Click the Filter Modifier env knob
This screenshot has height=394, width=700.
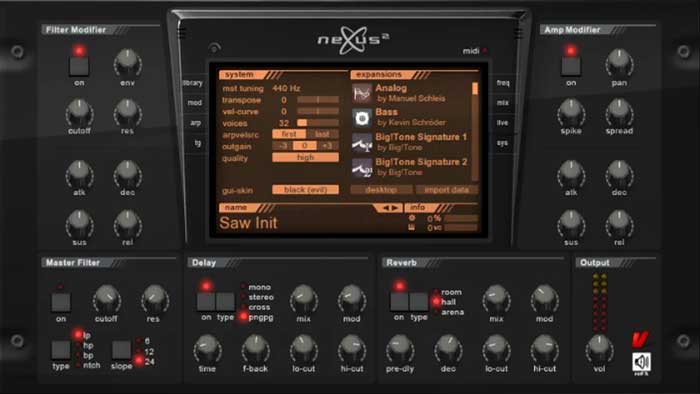127,63
